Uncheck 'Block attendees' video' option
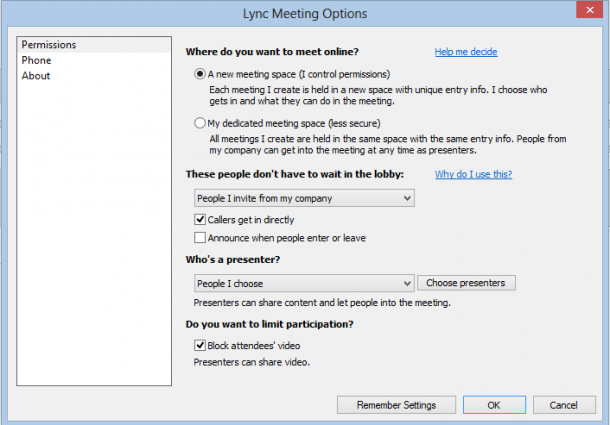 [200, 345]
